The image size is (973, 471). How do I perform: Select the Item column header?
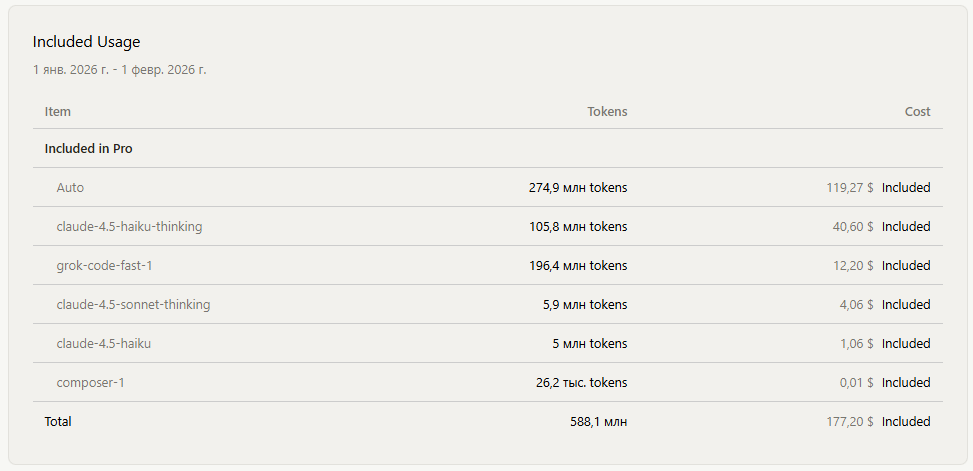(58, 112)
